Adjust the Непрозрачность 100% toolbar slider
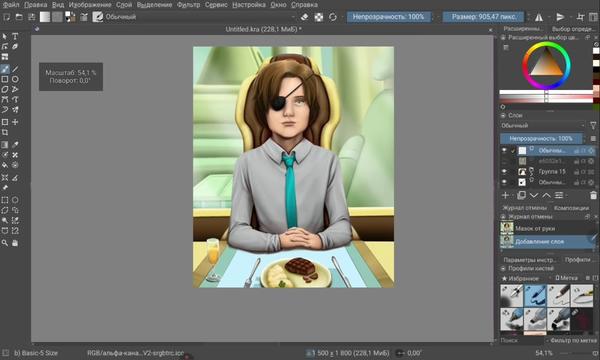 [x=388, y=17]
